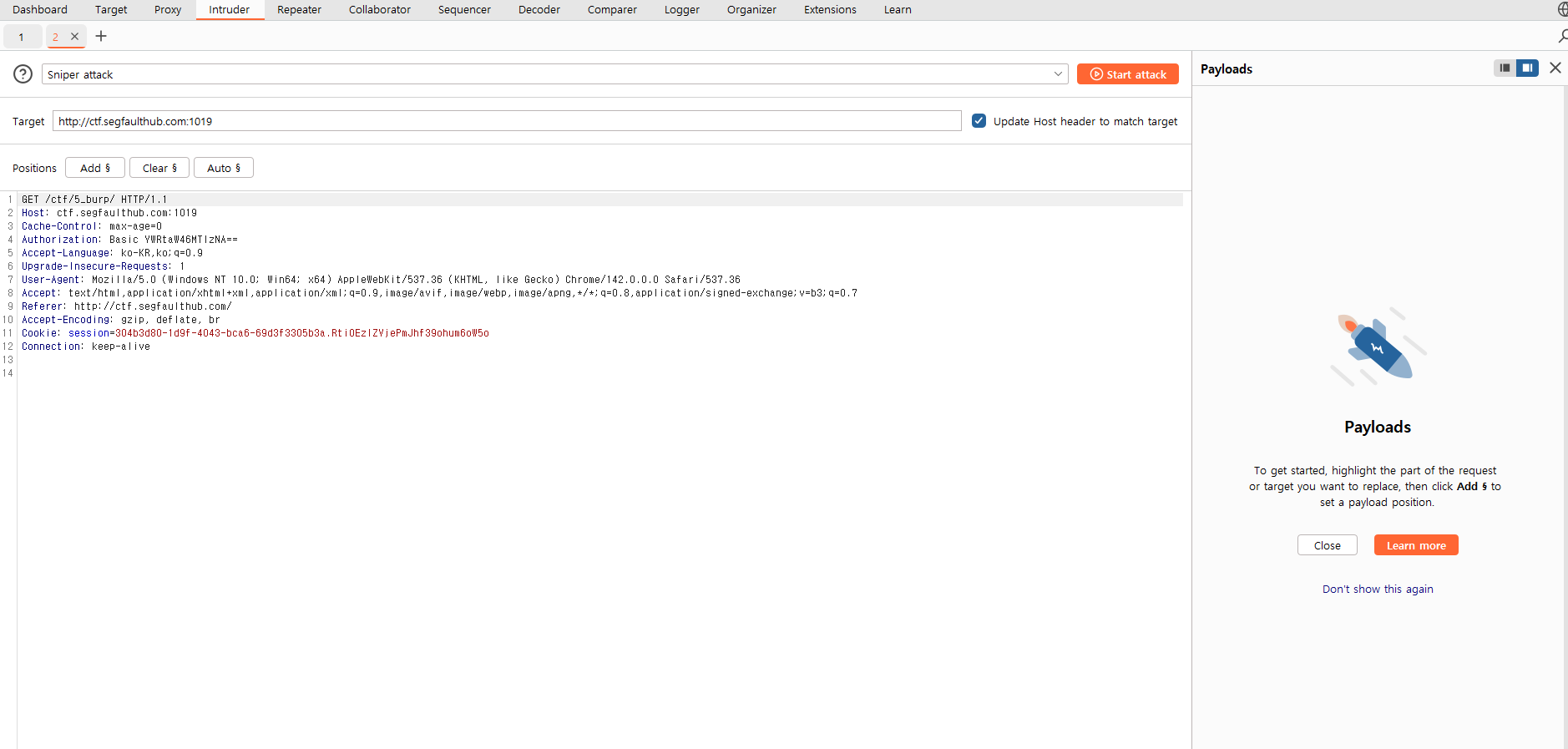The width and height of the screenshot is (1568, 749).
Task: Toggle Update Host header to match target
Action: click(x=979, y=121)
